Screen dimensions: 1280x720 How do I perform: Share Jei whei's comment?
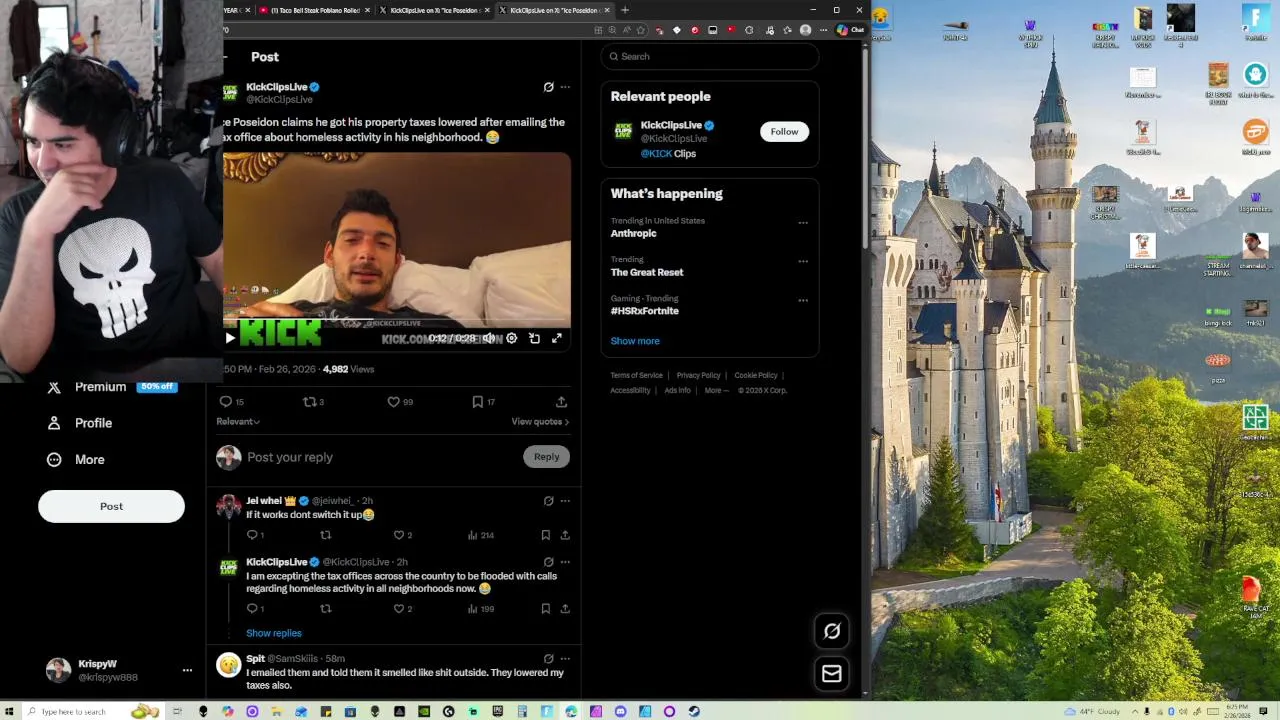[565, 535]
